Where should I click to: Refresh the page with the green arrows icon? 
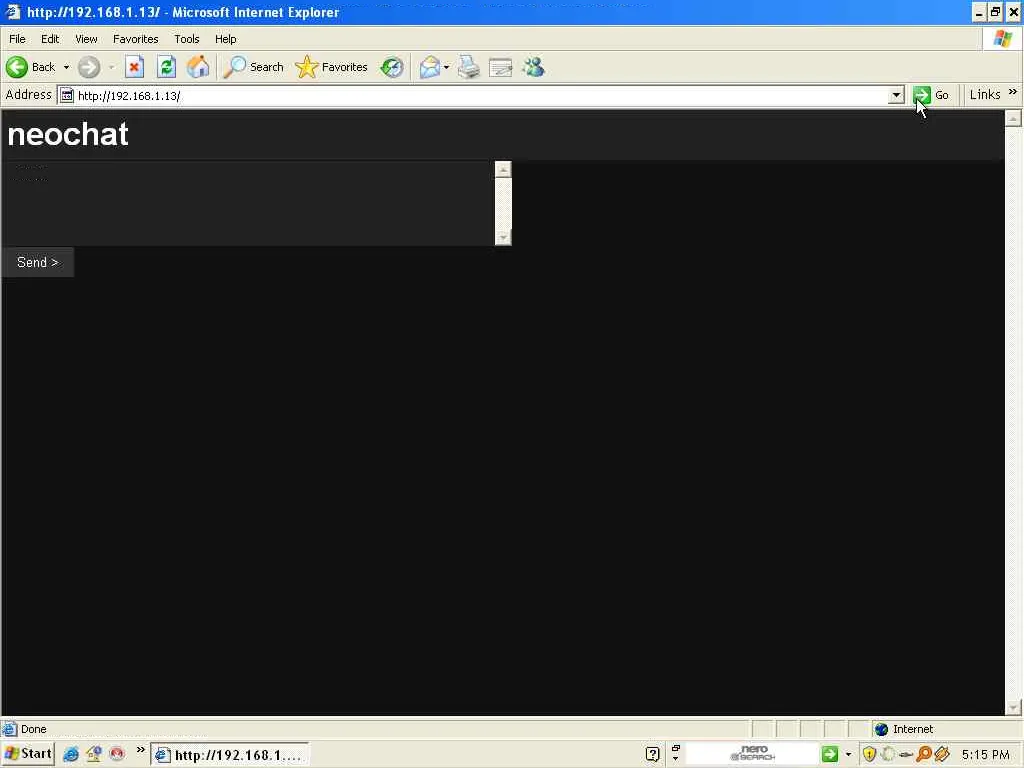(167, 67)
